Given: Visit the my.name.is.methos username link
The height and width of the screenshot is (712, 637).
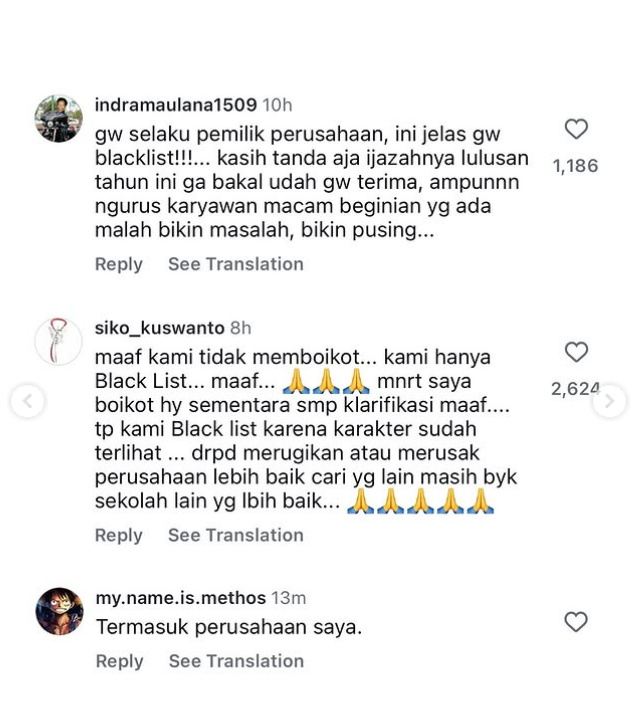Looking at the screenshot, I should click(181, 598).
